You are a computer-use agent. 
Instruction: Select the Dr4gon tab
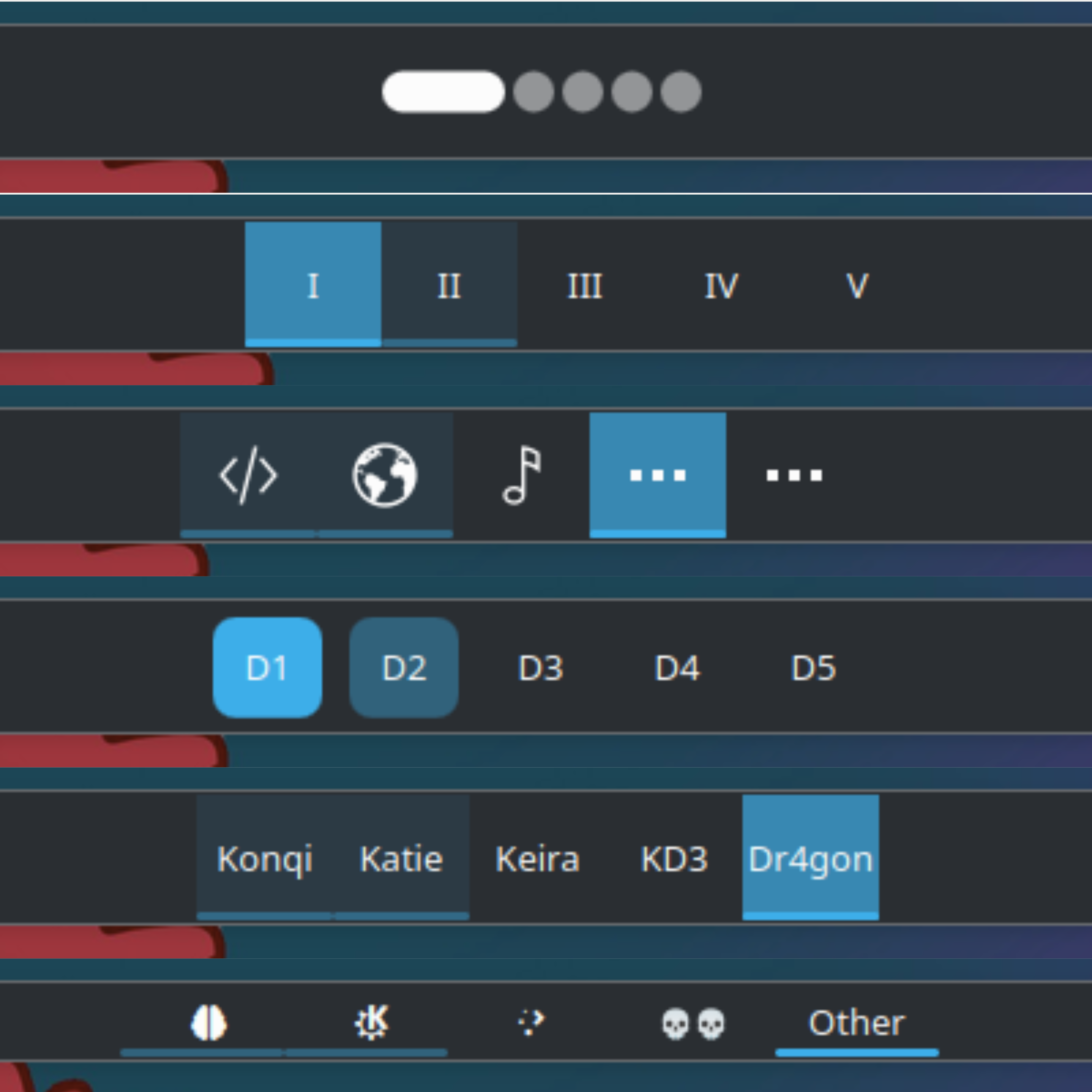tap(810, 858)
